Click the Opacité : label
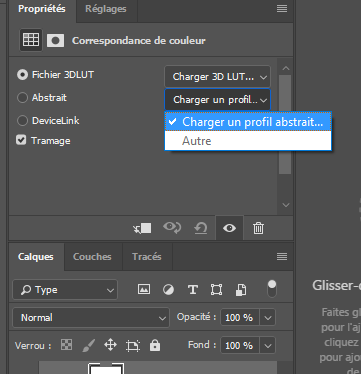 click(196, 317)
